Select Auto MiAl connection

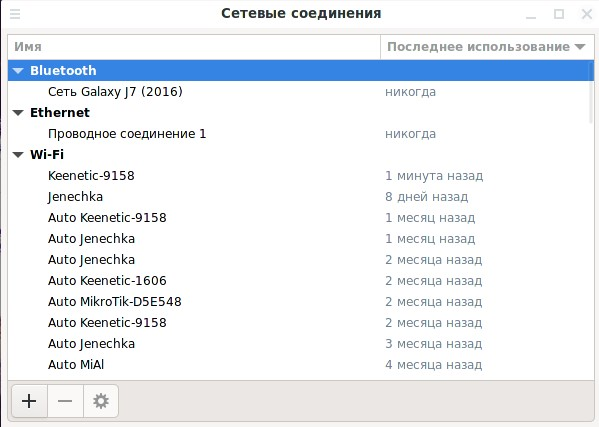[301, 365]
